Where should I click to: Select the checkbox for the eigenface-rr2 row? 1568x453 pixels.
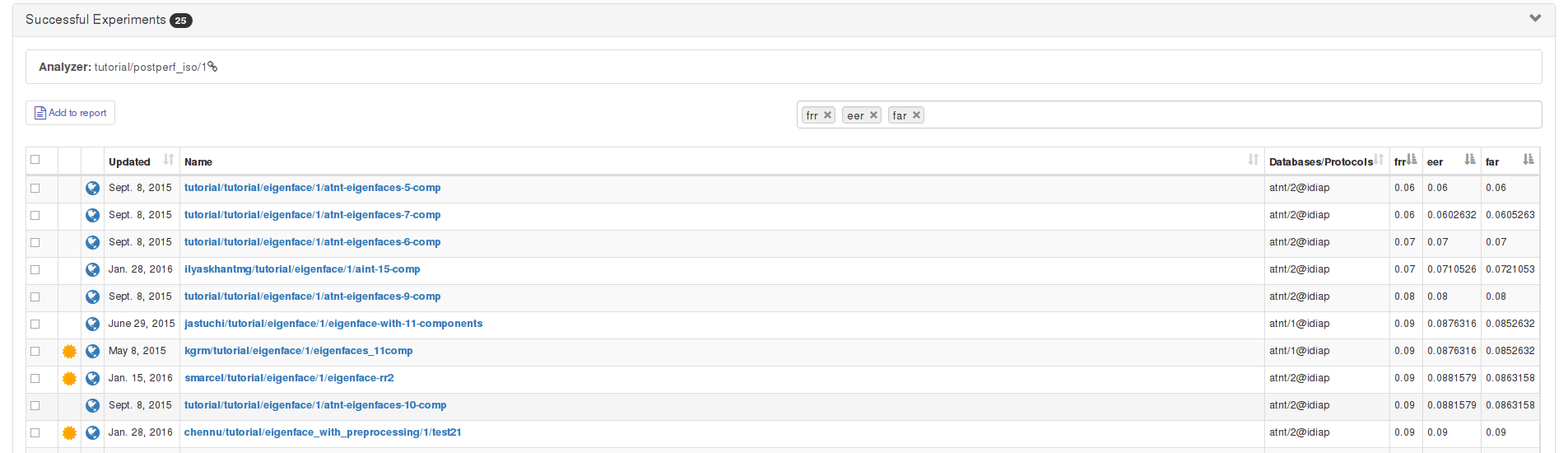(x=35, y=379)
